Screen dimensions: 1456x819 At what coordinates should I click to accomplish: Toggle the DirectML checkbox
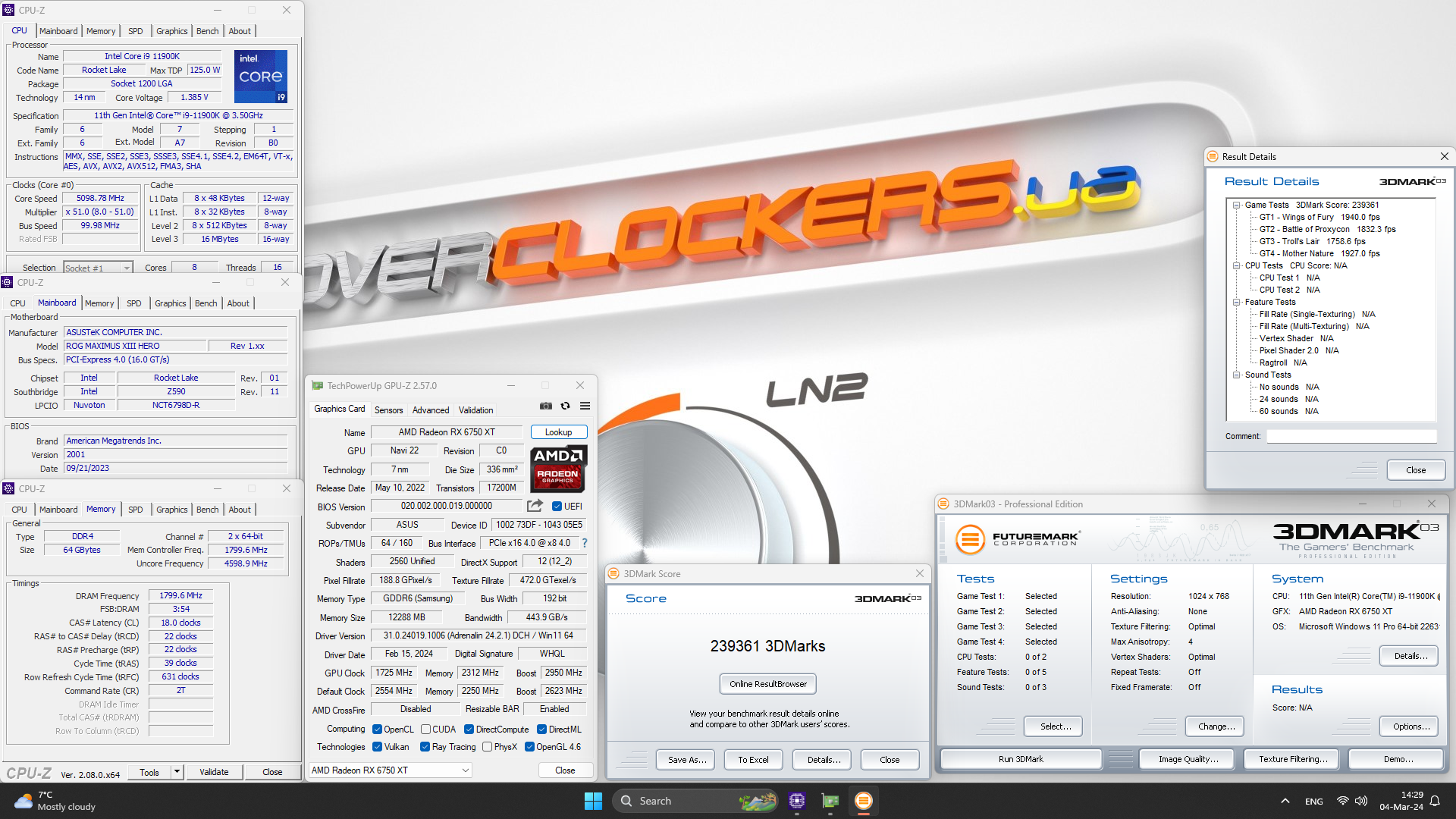coord(541,730)
